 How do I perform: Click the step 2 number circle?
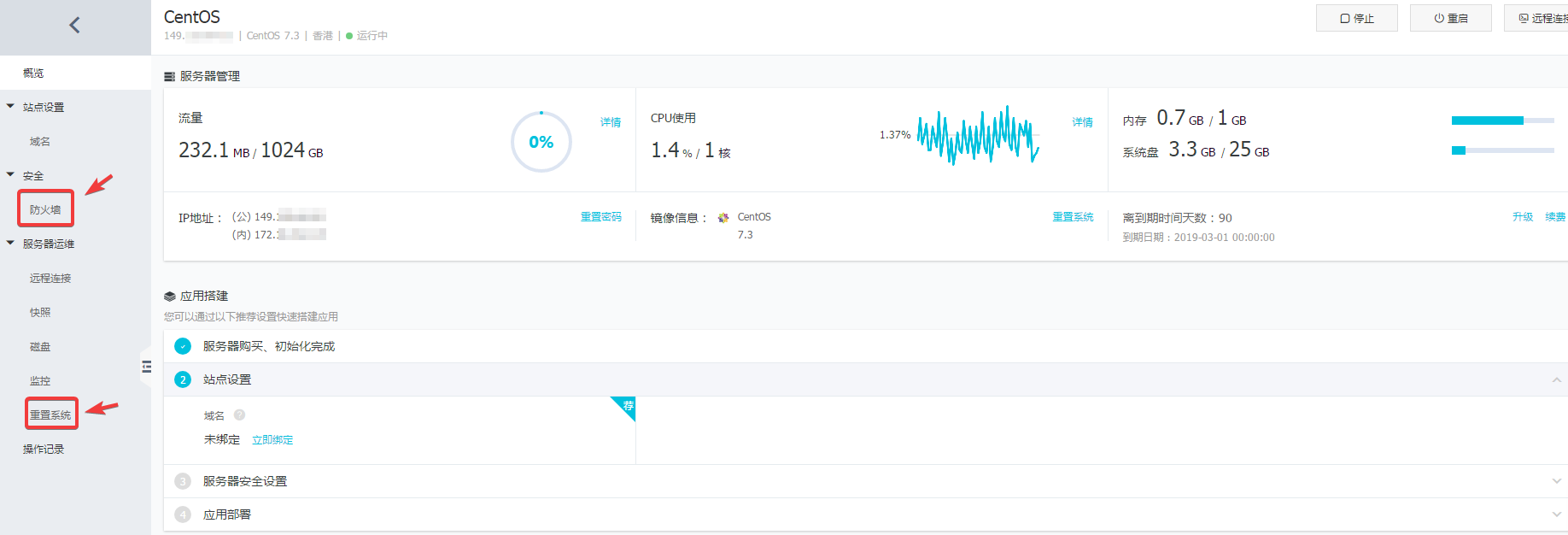click(183, 379)
